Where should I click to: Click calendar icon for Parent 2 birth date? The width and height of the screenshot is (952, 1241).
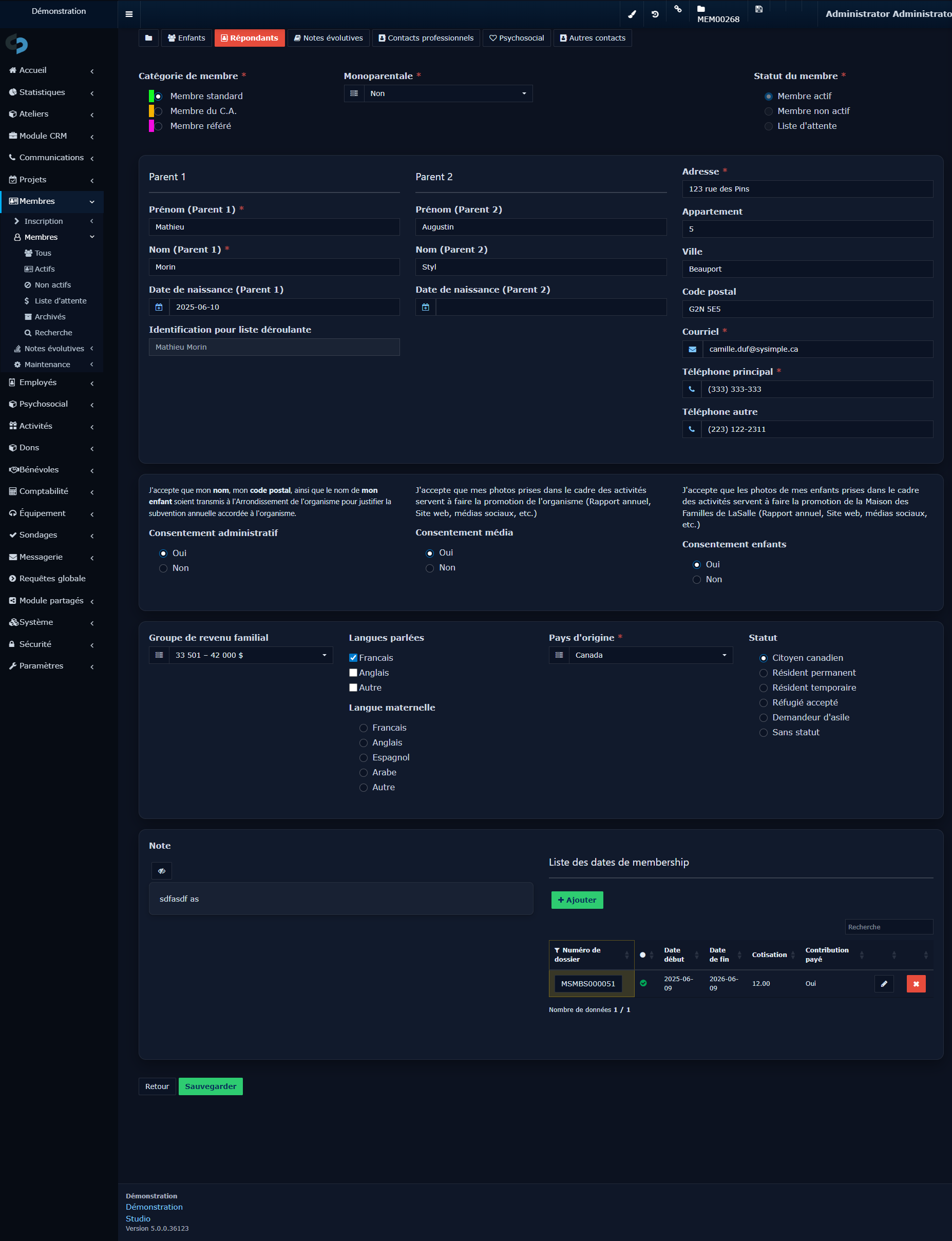click(x=426, y=307)
